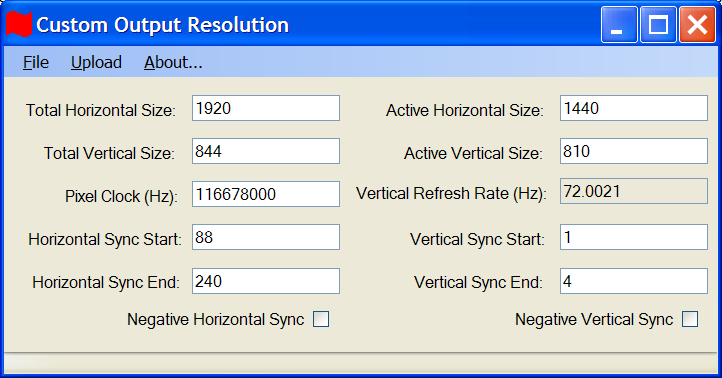The width and height of the screenshot is (722, 378).
Task: Click the Active Horizontal Size field
Action: tap(634, 108)
